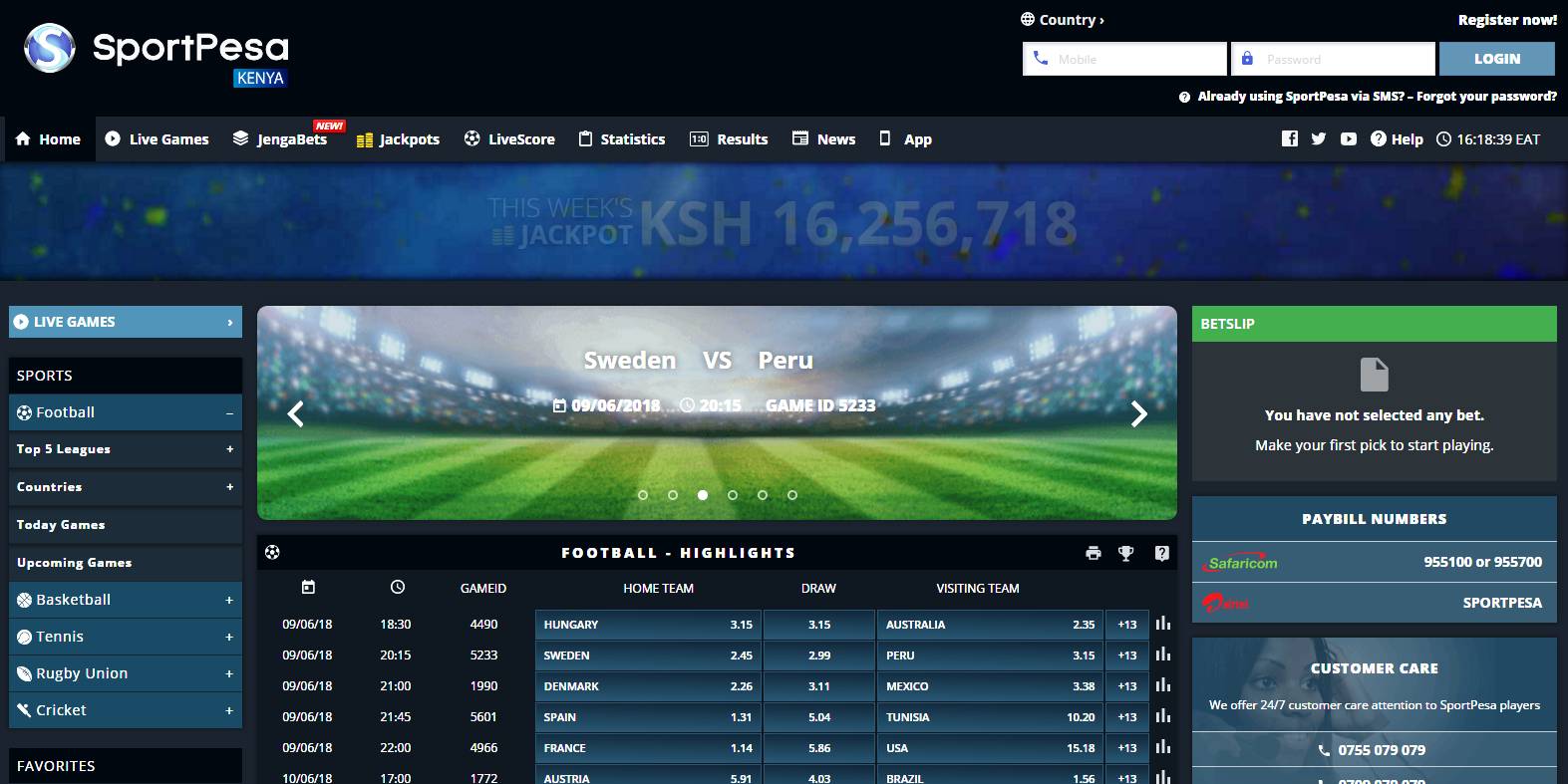The image size is (1568, 784).
Task: Open SportPesa Twitter page icon
Action: [x=1319, y=138]
